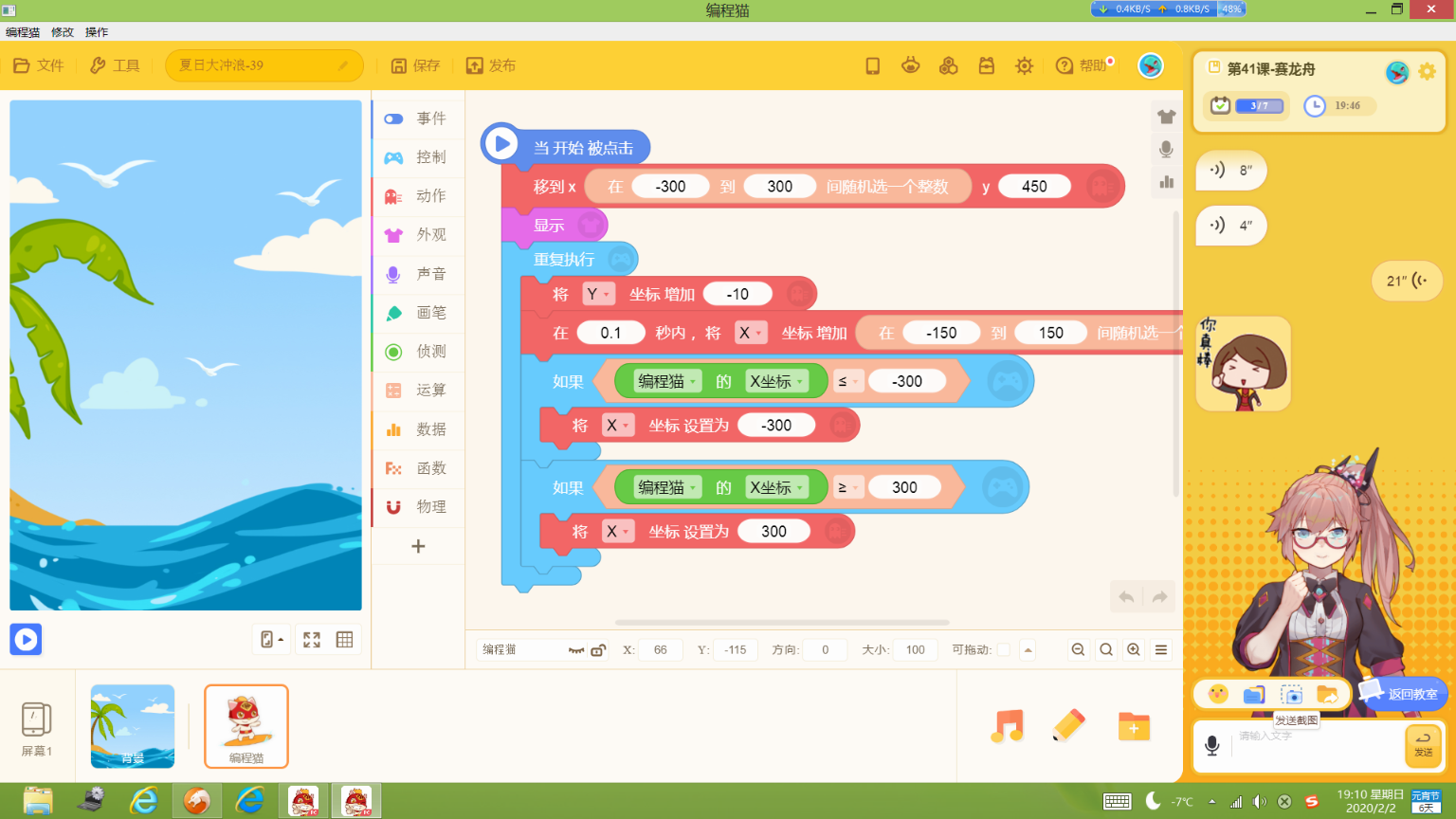Toggle the sprite visibility eye icon
The width and height of the screenshot is (1456, 819).
(x=576, y=650)
